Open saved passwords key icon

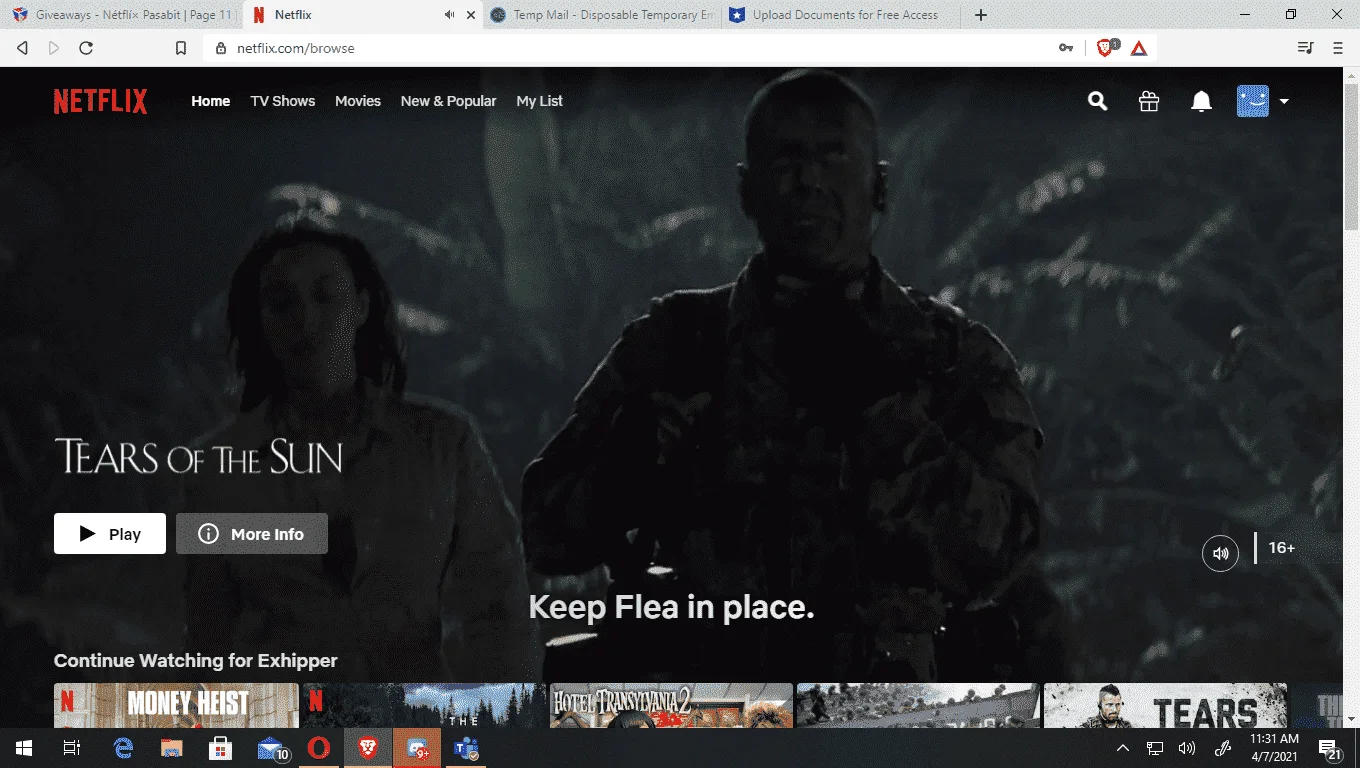(1066, 48)
